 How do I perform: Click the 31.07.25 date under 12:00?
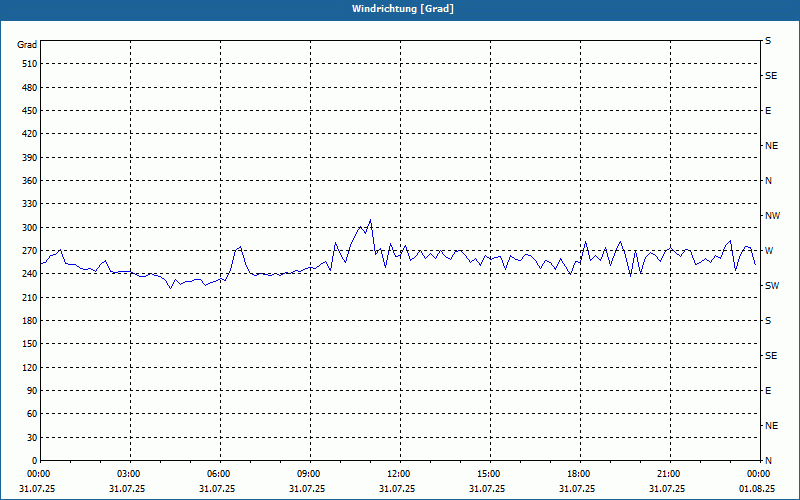tap(397, 489)
